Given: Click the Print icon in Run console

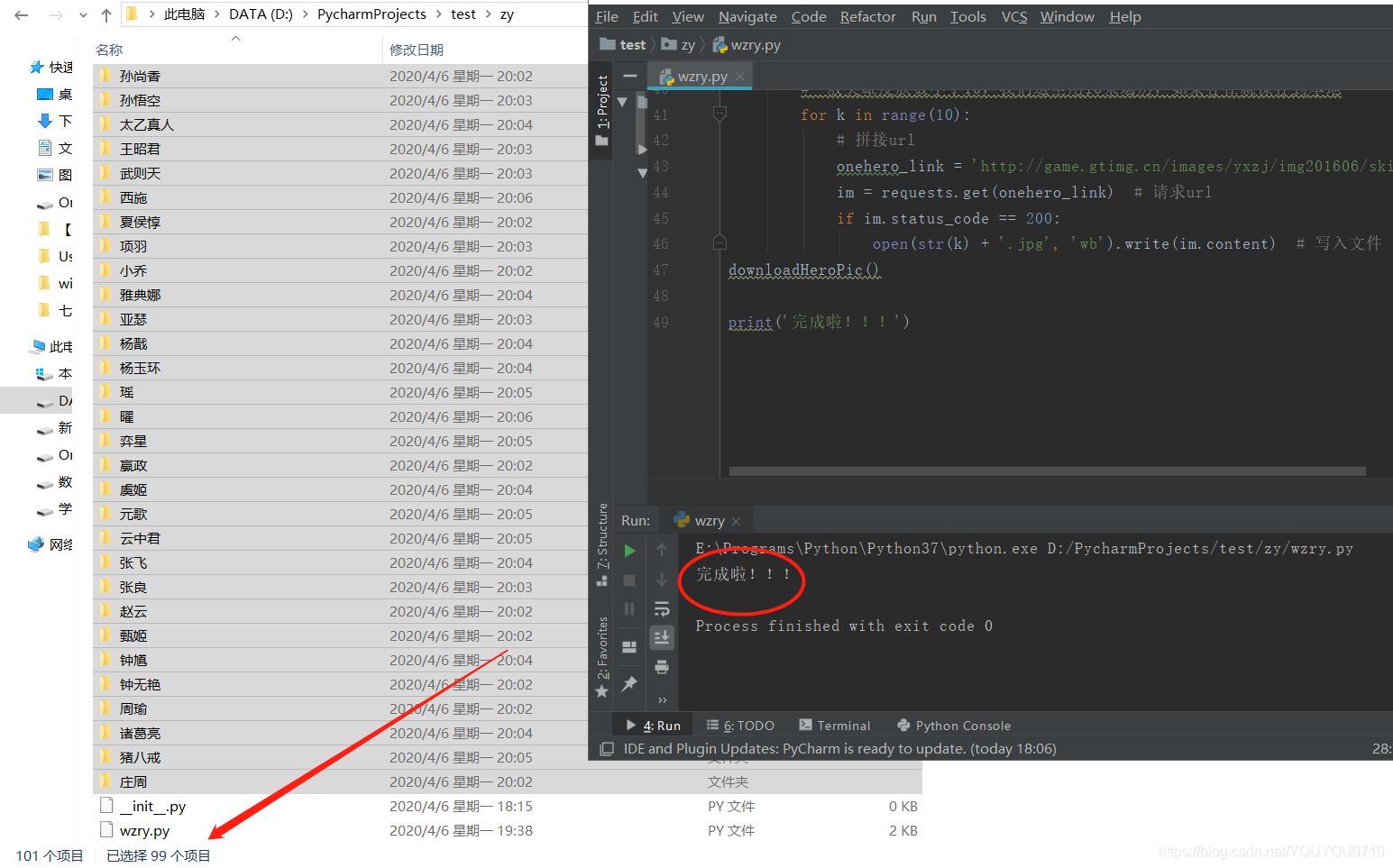Looking at the screenshot, I should point(662,667).
